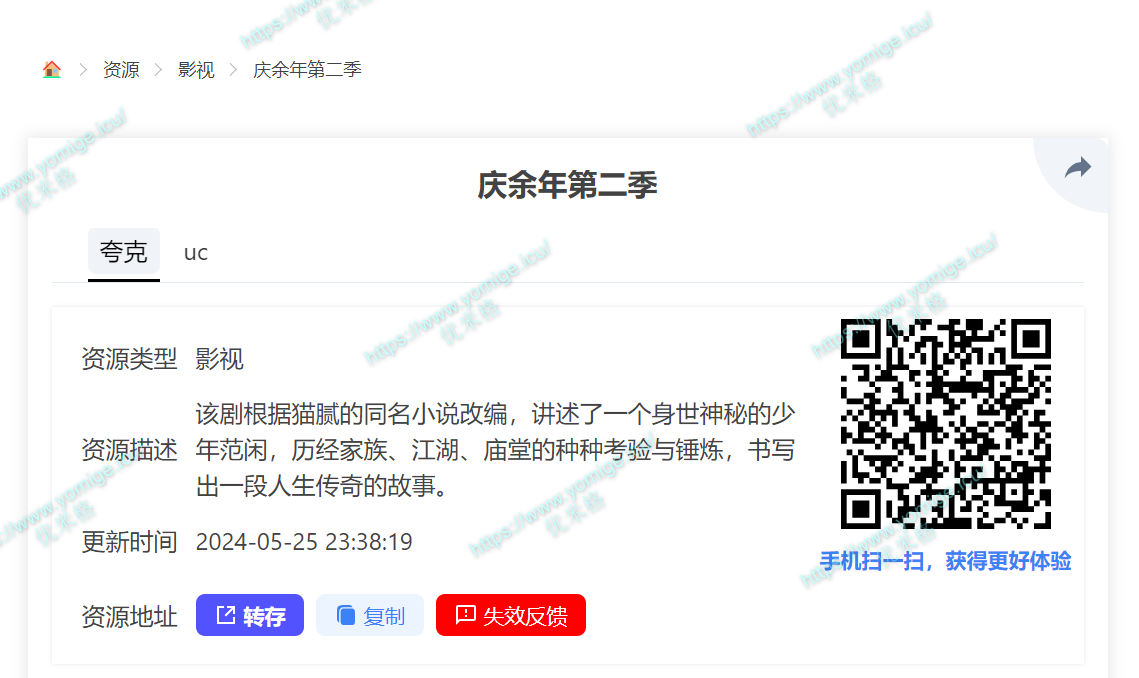The height and width of the screenshot is (678, 1139).
Task: Click the 庆余年第二季 page title
Action: point(567,185)
